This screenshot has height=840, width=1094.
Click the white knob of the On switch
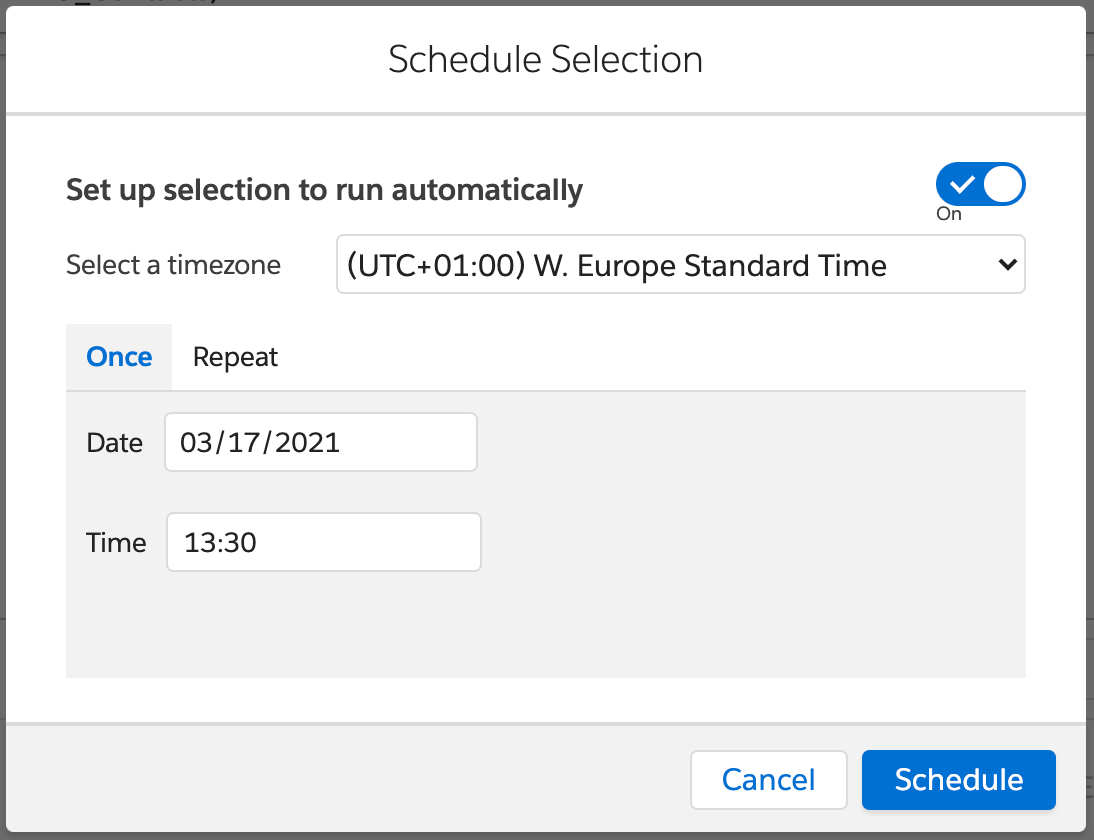pos(1003,185)
